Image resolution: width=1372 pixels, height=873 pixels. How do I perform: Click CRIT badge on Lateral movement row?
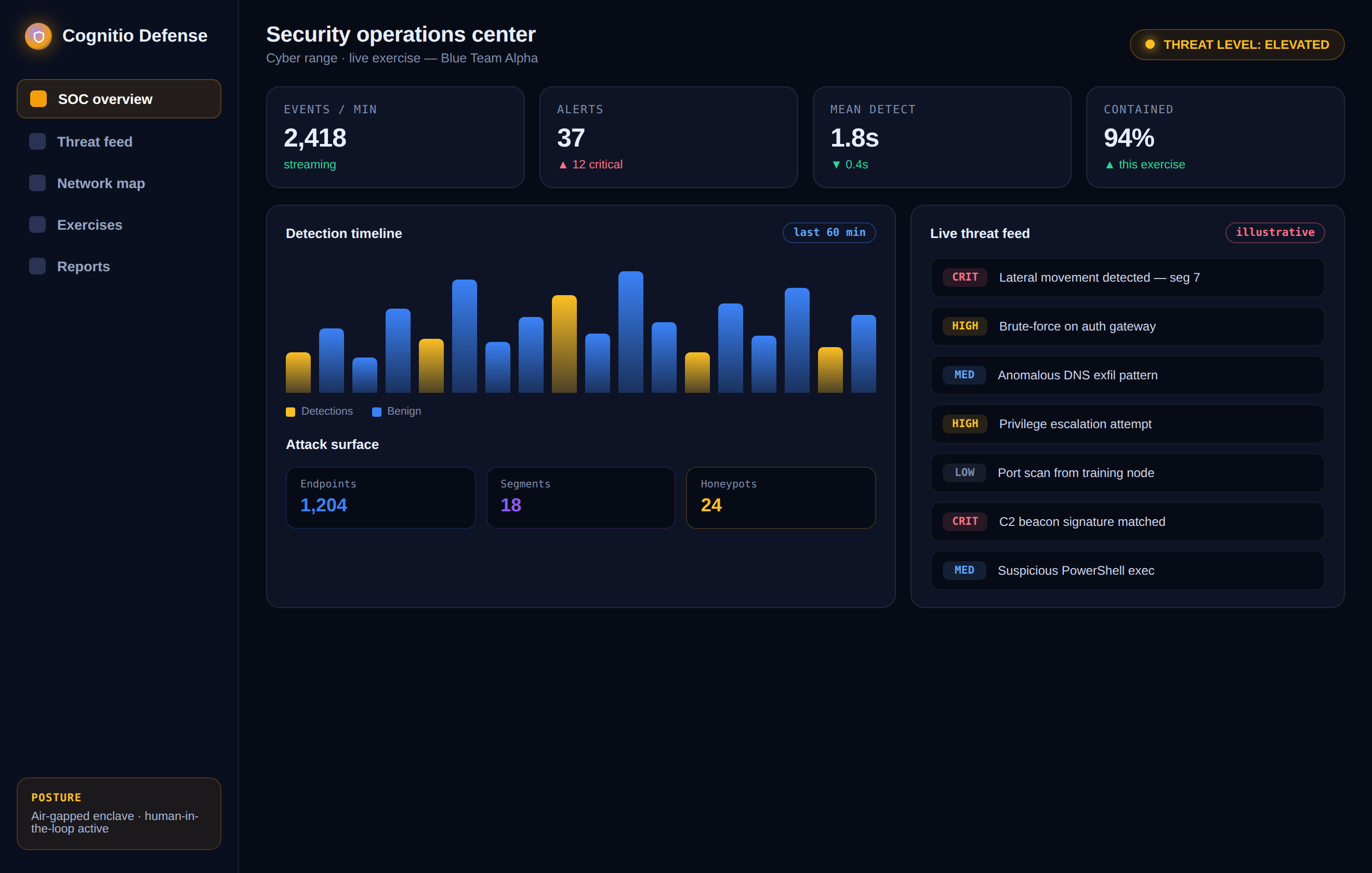pyautogui.click(x=965, y=277)
